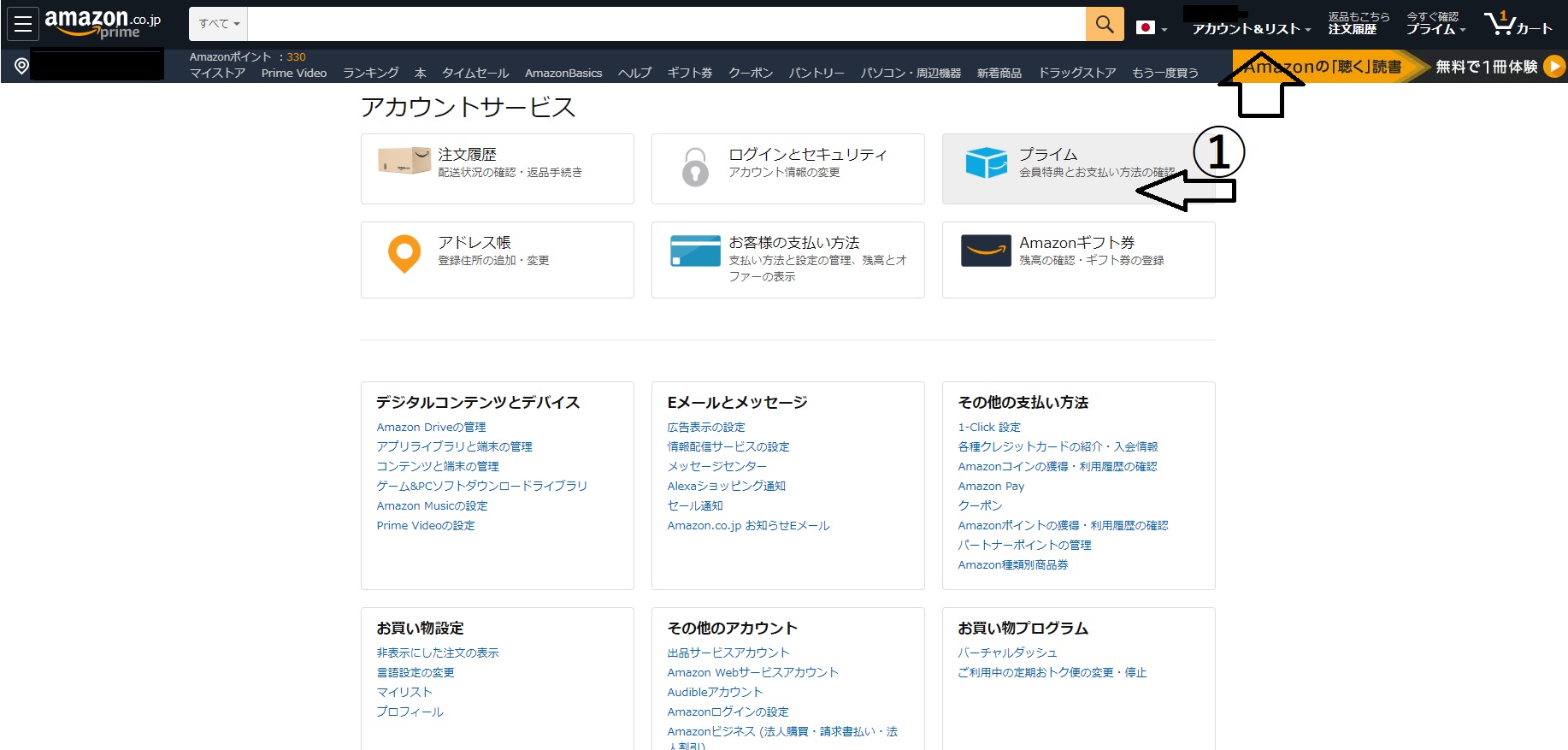Expand the アカウント&リスト dropdown
The image size is (1568, 750).
click(1251, 29)
